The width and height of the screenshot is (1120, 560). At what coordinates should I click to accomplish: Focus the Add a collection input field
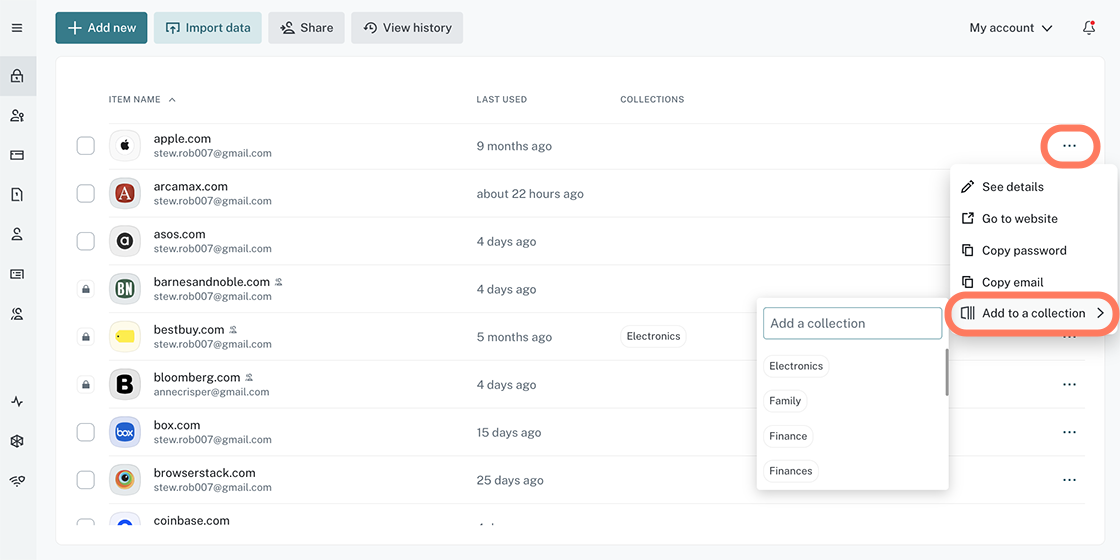(853, 324)
